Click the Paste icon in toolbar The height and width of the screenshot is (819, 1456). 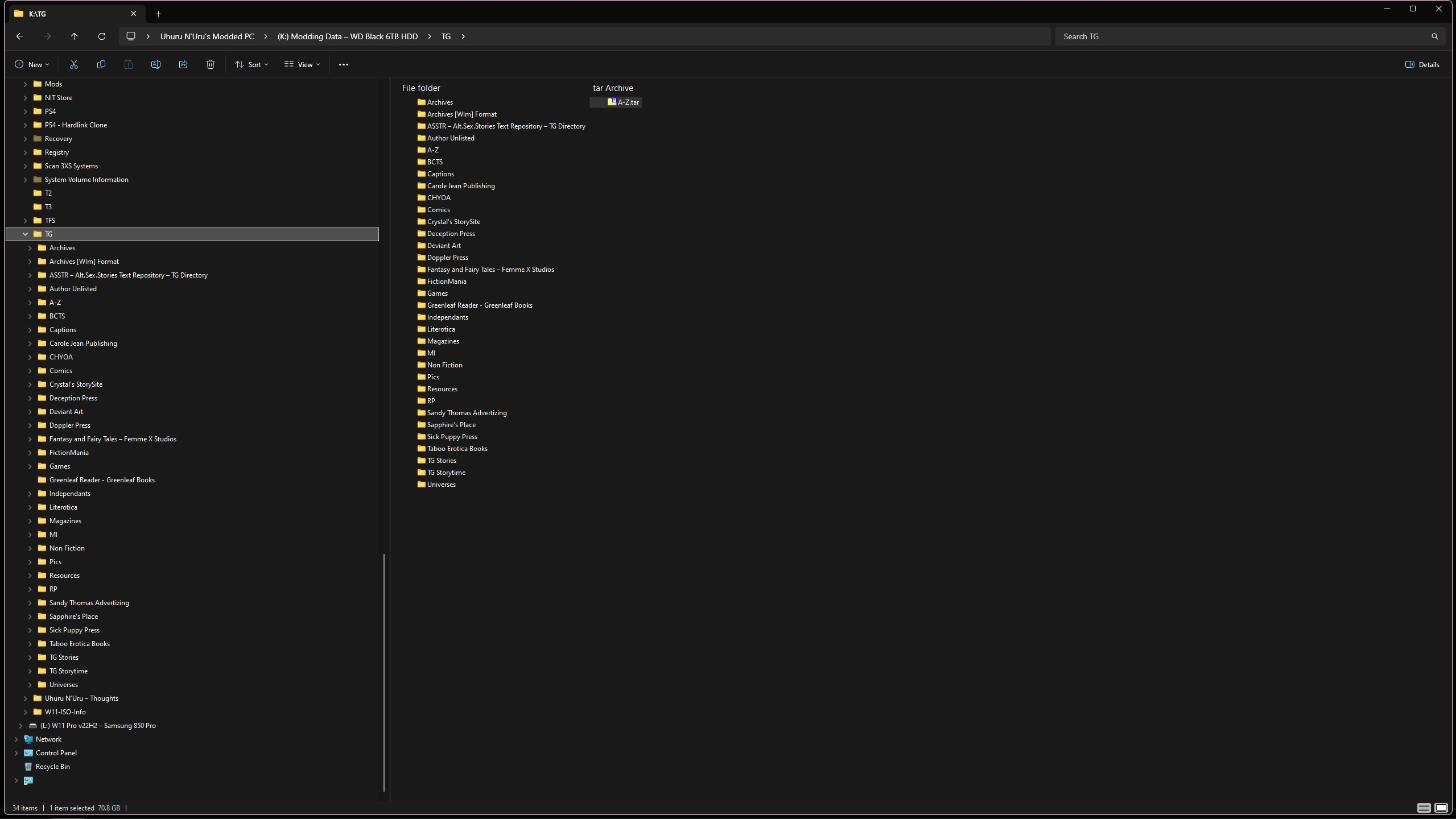129,65
